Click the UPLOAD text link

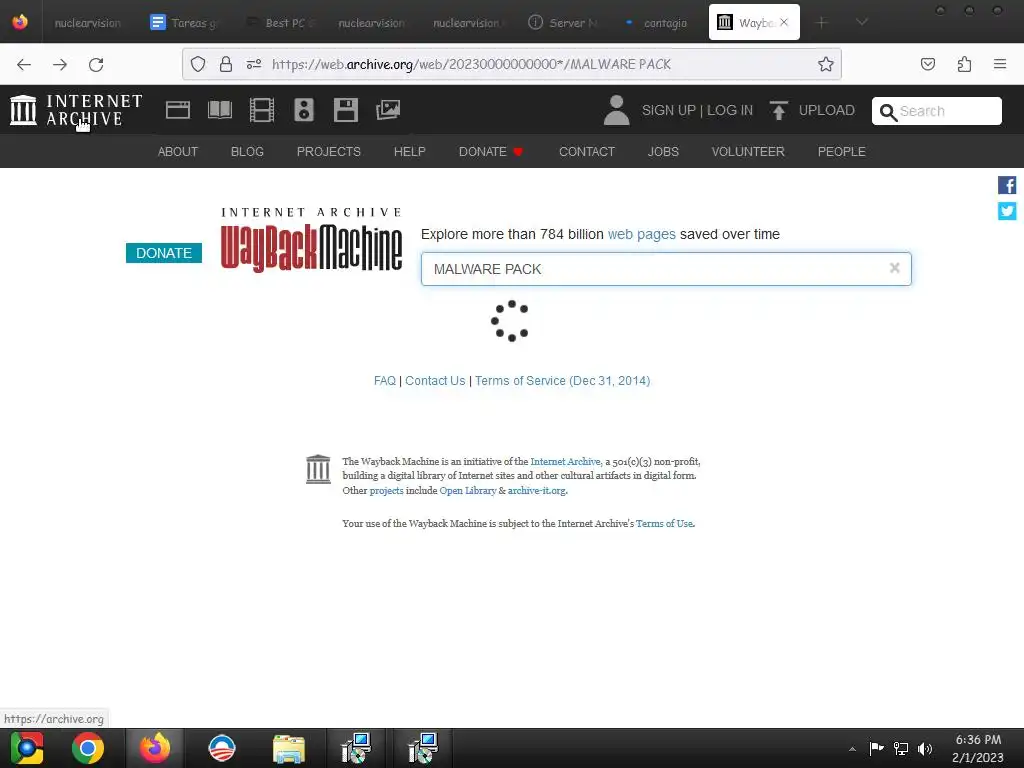tap(826, 110)
